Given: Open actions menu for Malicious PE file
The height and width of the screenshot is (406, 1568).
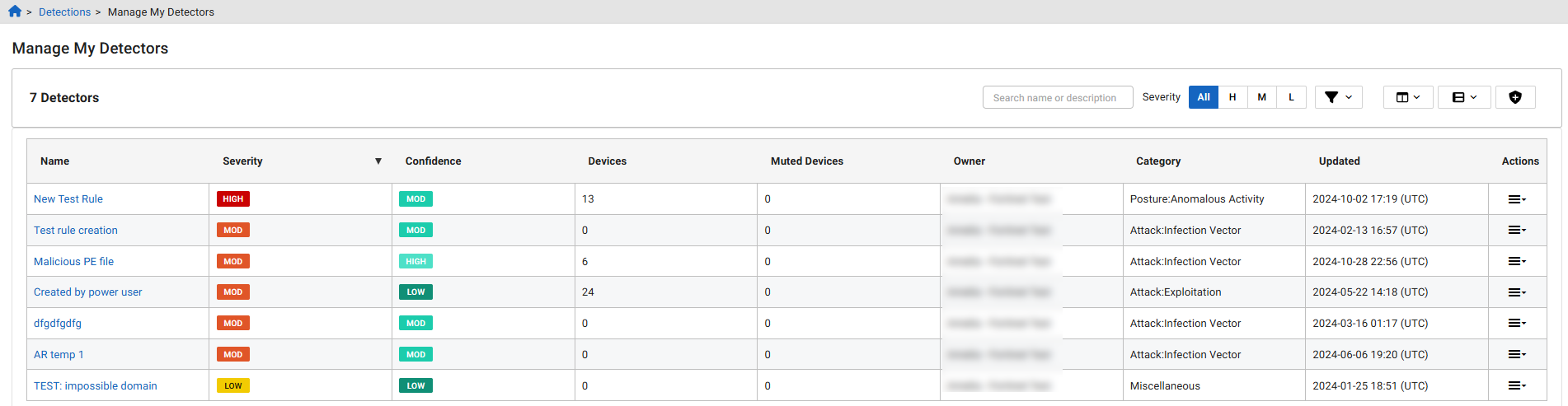Looking at the screenshot, I should [x=1516, y=261].
